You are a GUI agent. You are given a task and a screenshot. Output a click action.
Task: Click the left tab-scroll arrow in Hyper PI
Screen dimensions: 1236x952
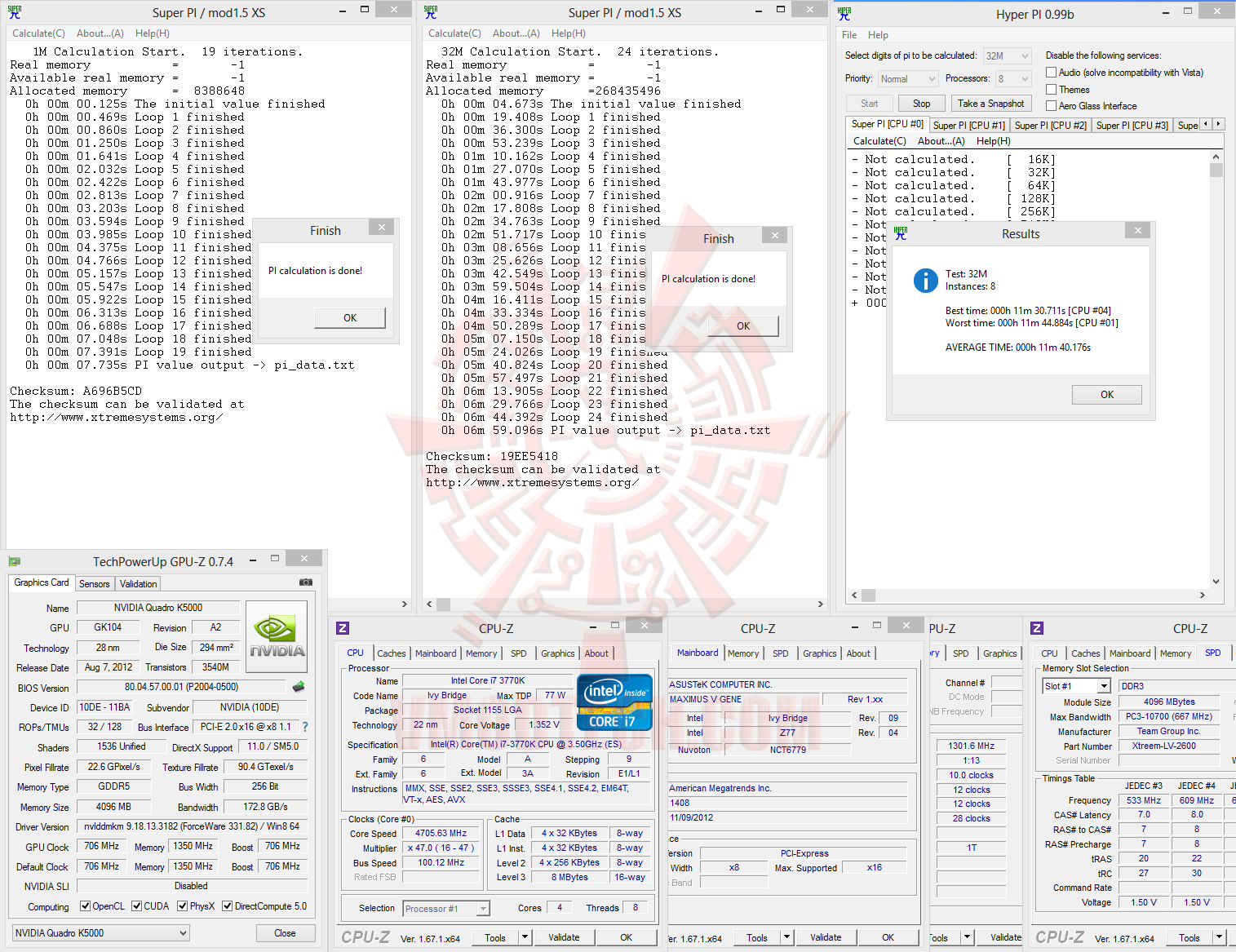coord(1206,124)
